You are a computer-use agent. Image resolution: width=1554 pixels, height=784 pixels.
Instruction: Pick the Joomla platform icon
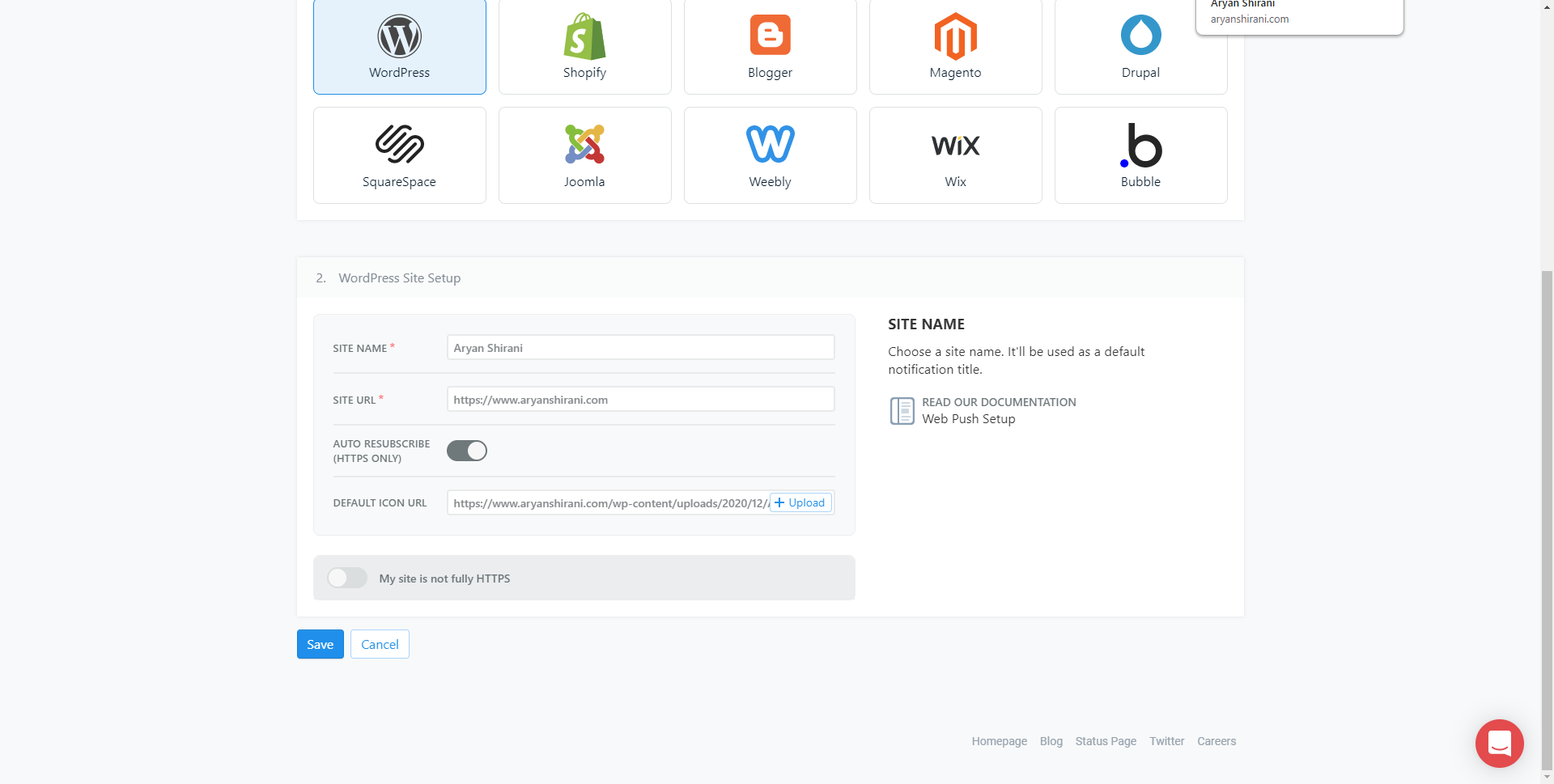(584, 144)
